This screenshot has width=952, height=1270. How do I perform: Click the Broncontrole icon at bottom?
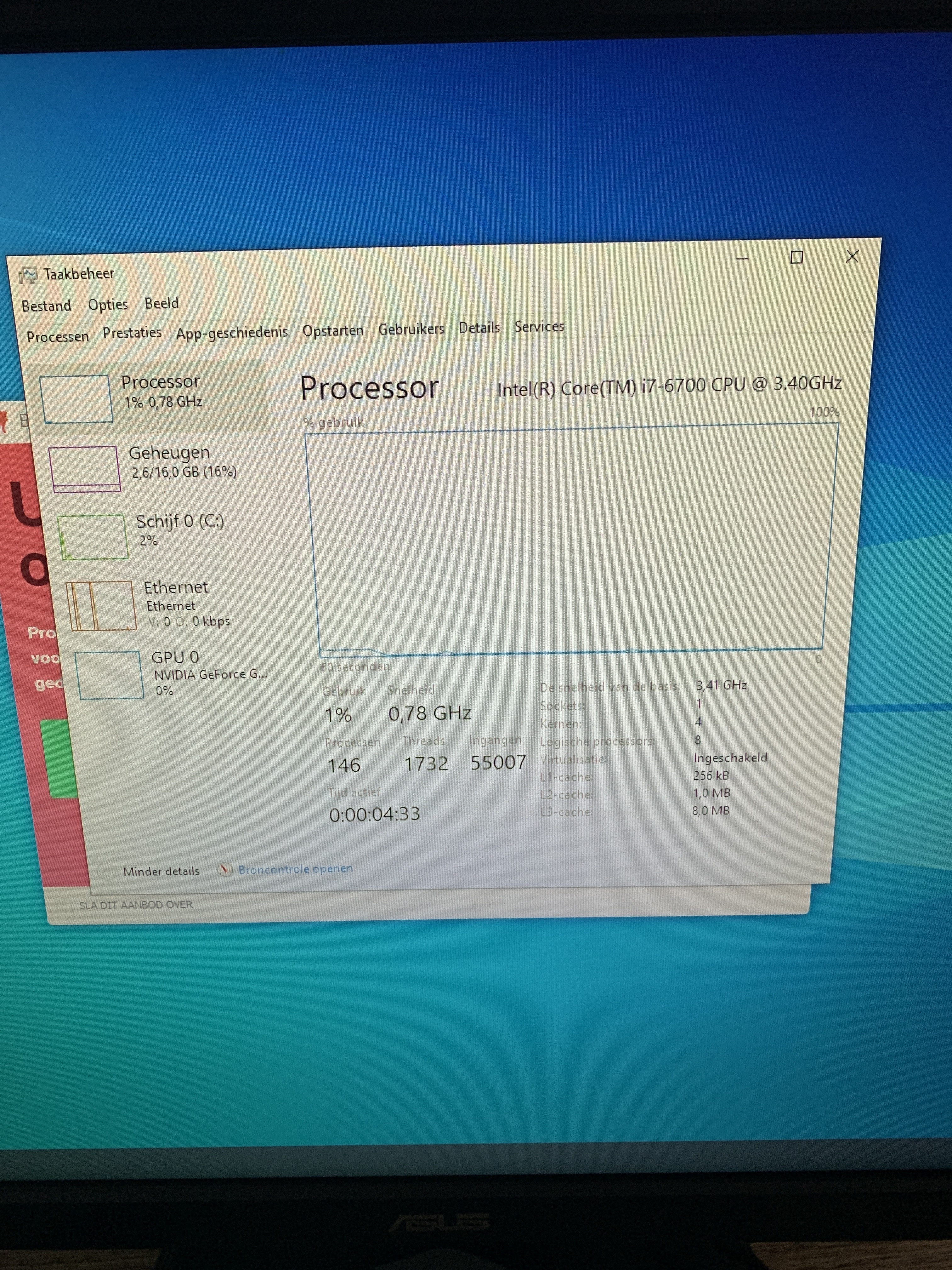tap(225, 870)
